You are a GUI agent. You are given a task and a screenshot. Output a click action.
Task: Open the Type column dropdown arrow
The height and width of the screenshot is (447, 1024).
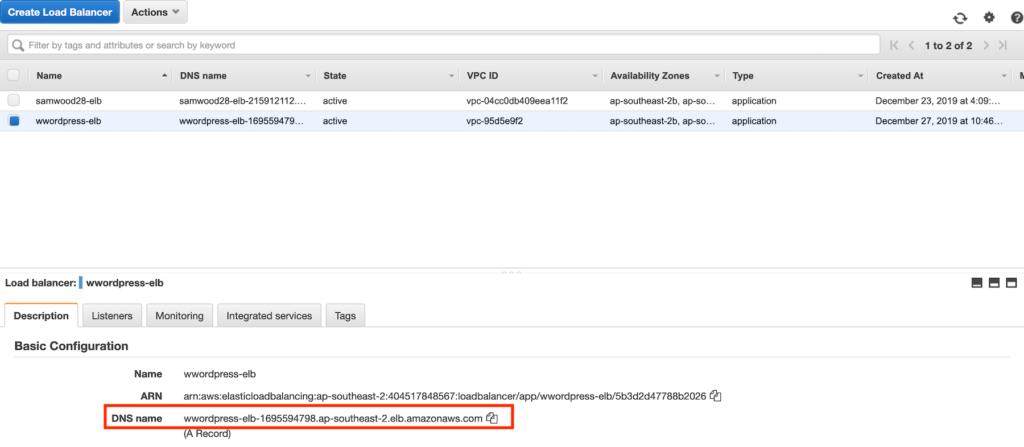861,76
